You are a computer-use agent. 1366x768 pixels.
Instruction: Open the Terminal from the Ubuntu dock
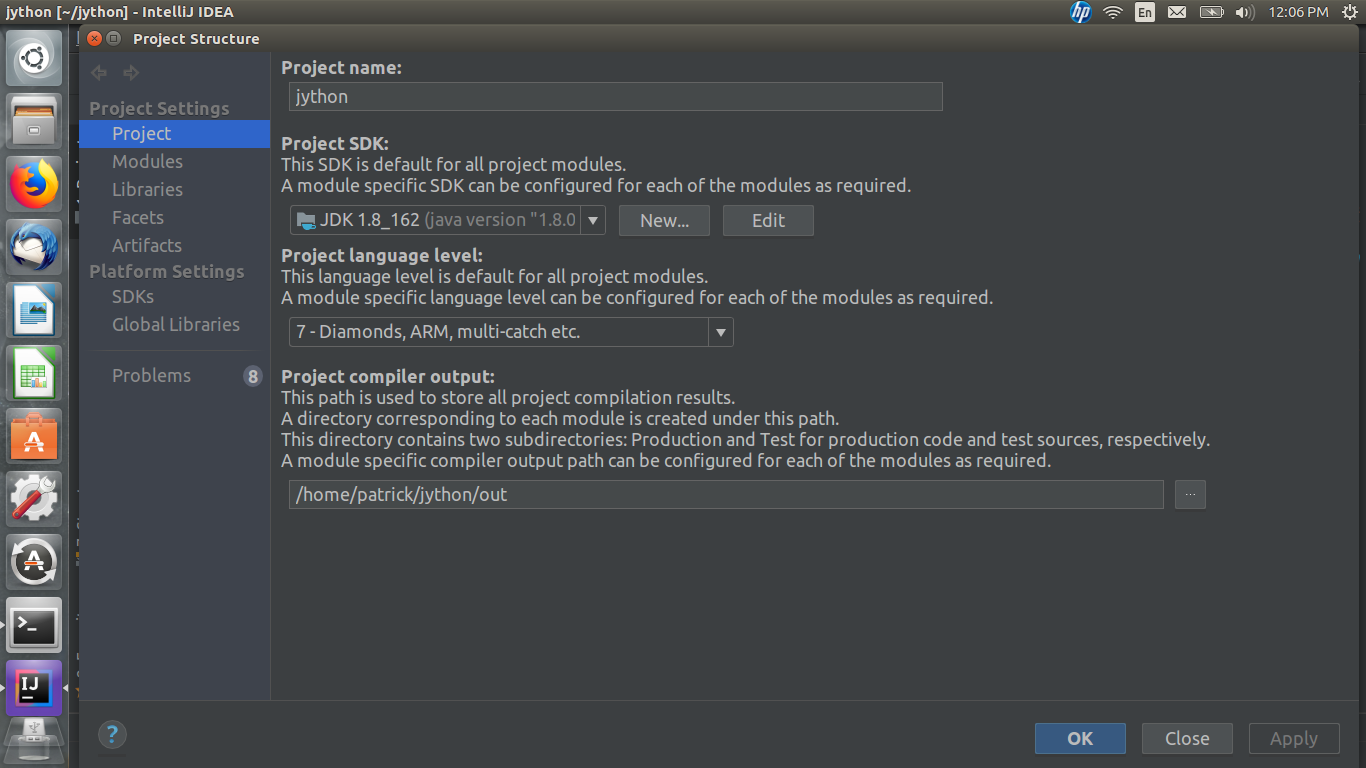point(33,625)
